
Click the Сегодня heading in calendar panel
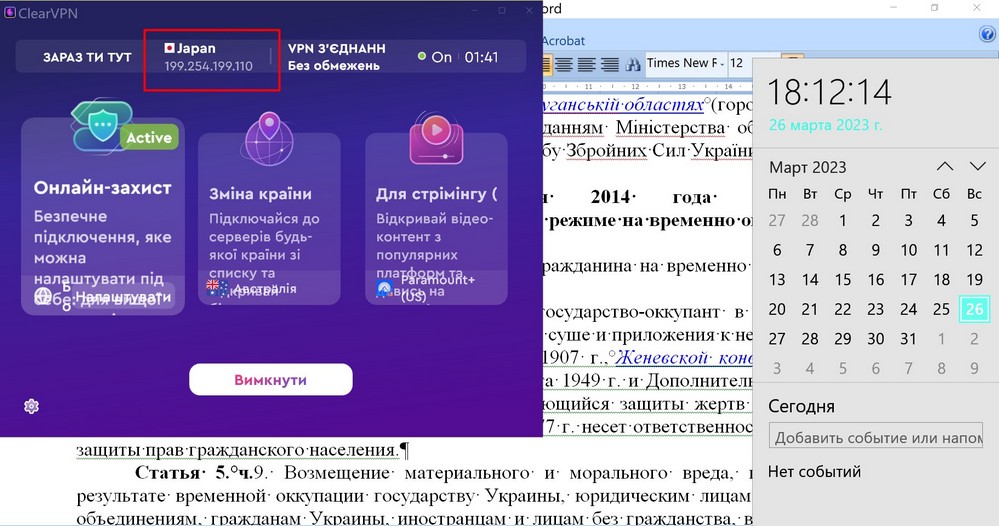click(x=801, y=406)
